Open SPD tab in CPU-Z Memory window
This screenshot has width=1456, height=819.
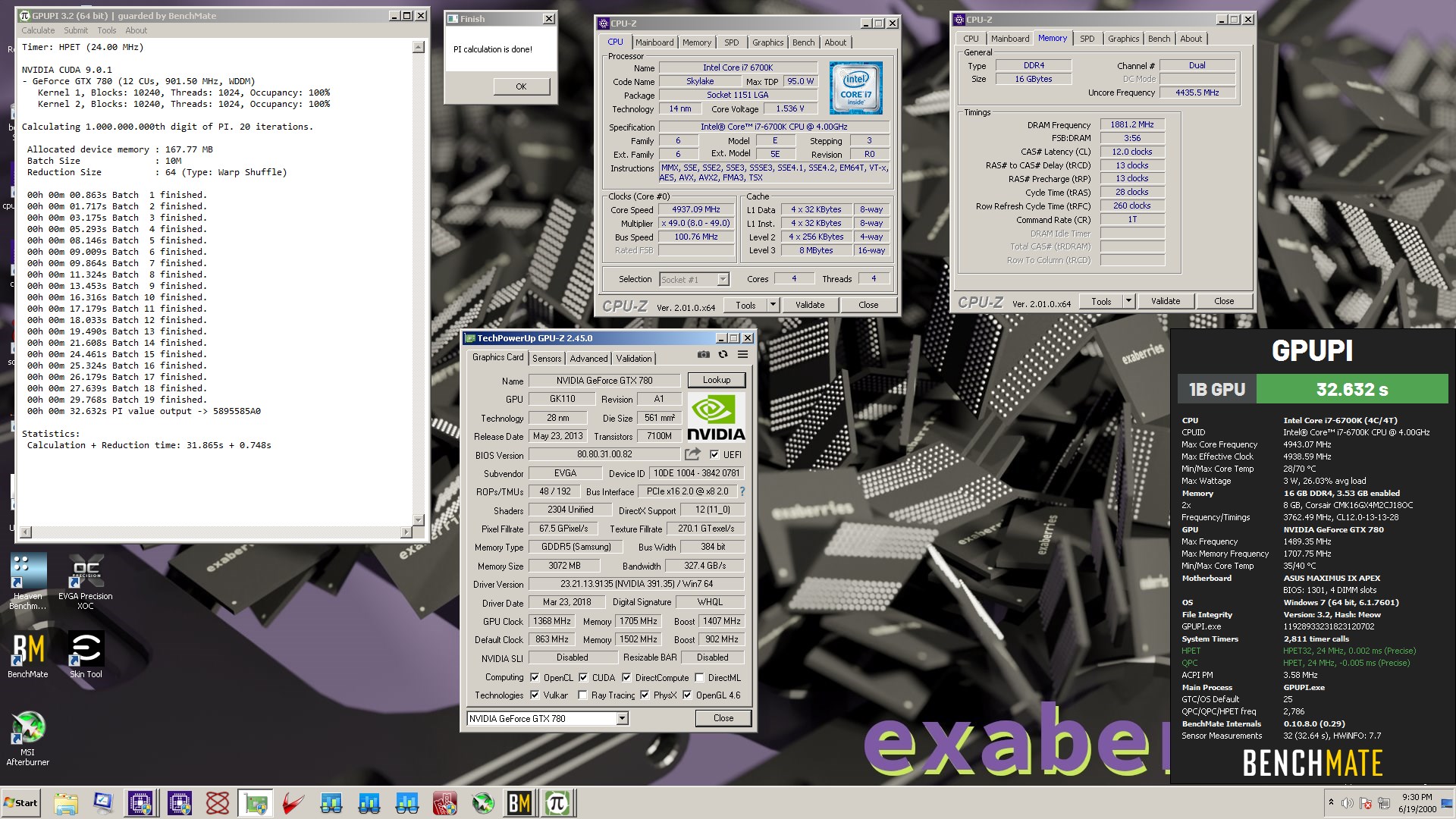1087,39
